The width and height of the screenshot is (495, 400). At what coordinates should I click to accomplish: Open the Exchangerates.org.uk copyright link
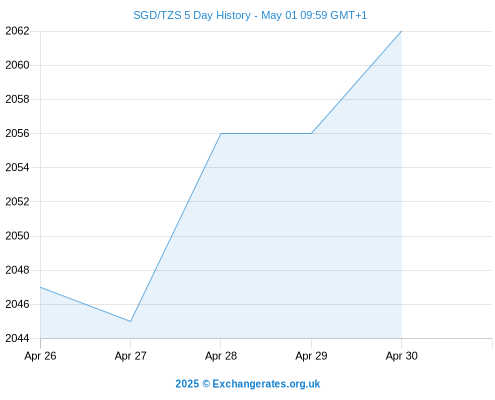248,384
